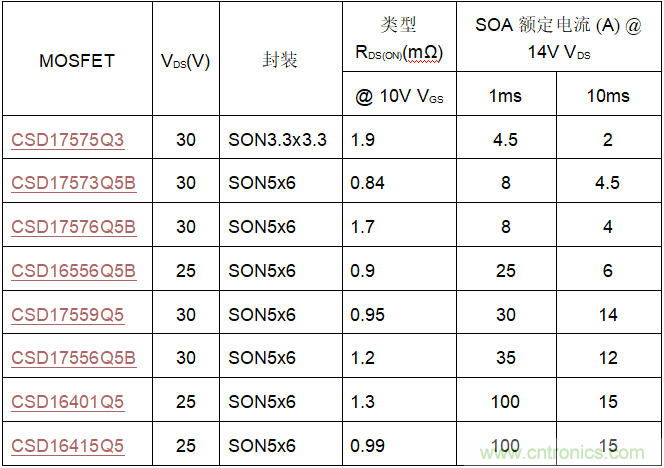Click the CSD16415Q5 MOSFET link

68,445
